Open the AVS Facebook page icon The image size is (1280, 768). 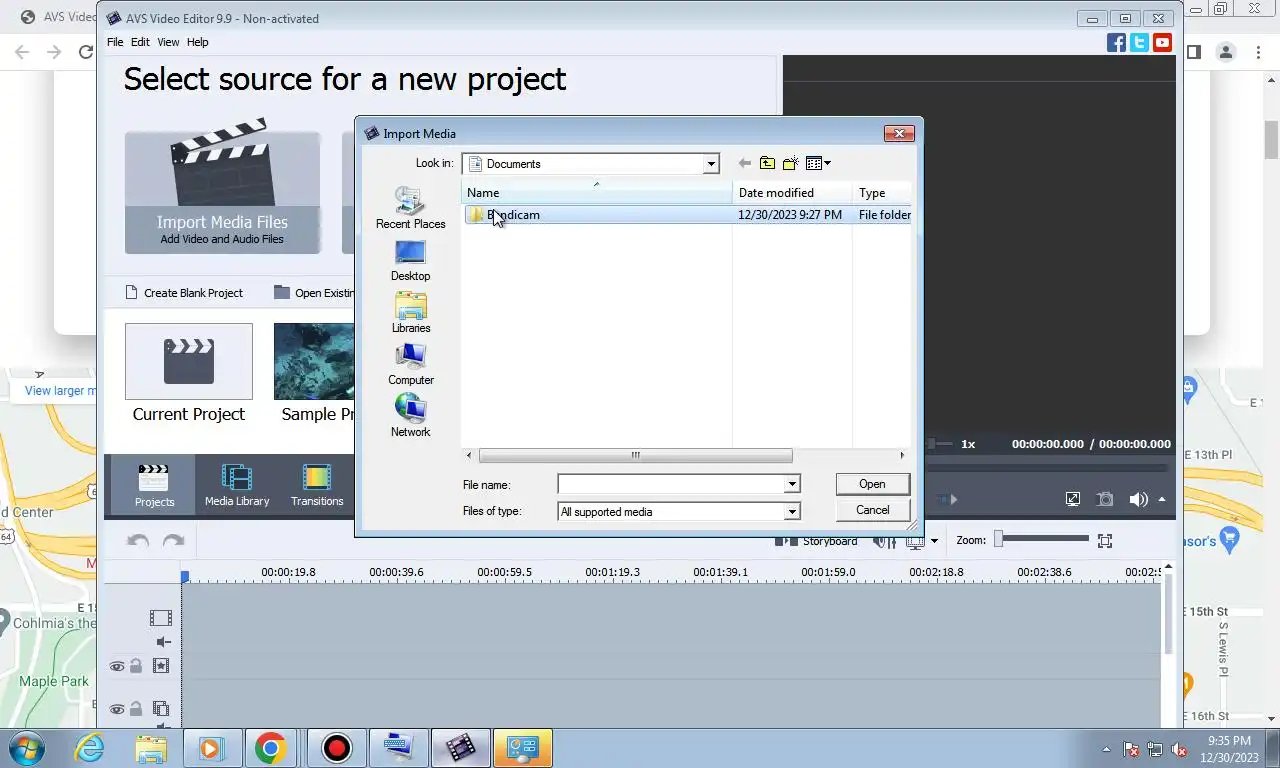[1117, 42]
